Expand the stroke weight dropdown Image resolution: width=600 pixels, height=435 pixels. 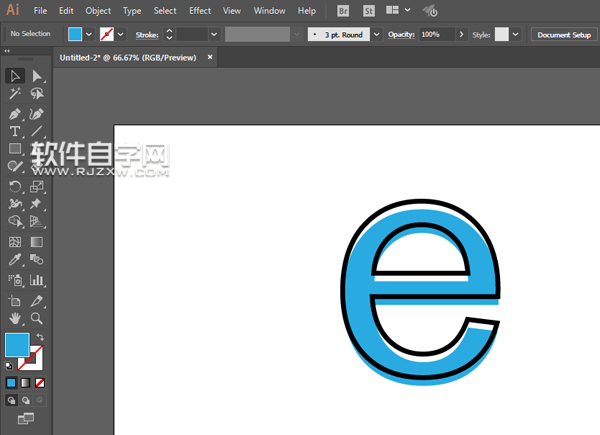[x=214, y=34]
